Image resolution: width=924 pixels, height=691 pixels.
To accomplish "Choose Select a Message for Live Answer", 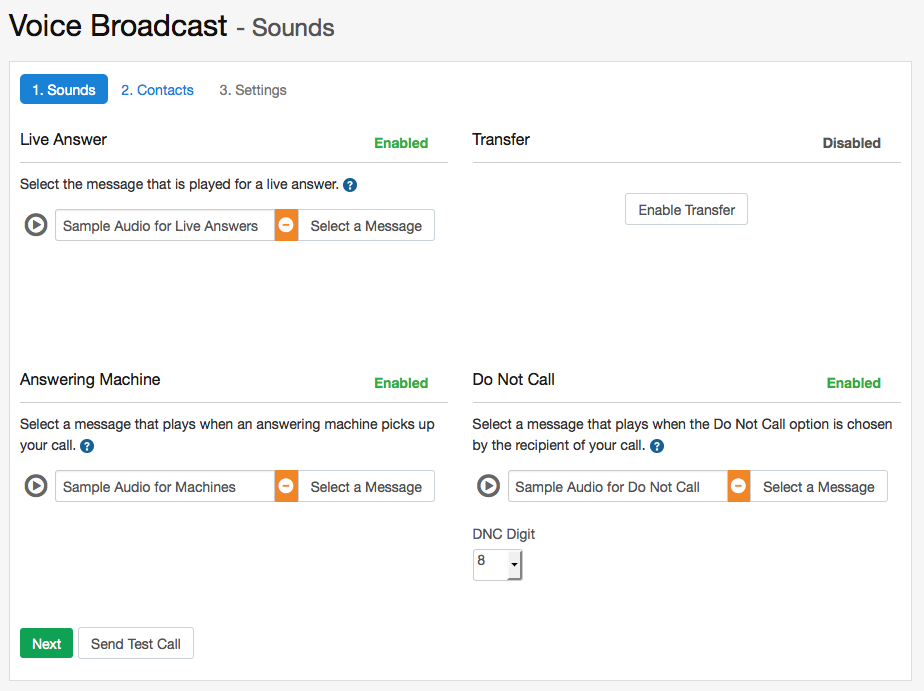I will 366,226.
